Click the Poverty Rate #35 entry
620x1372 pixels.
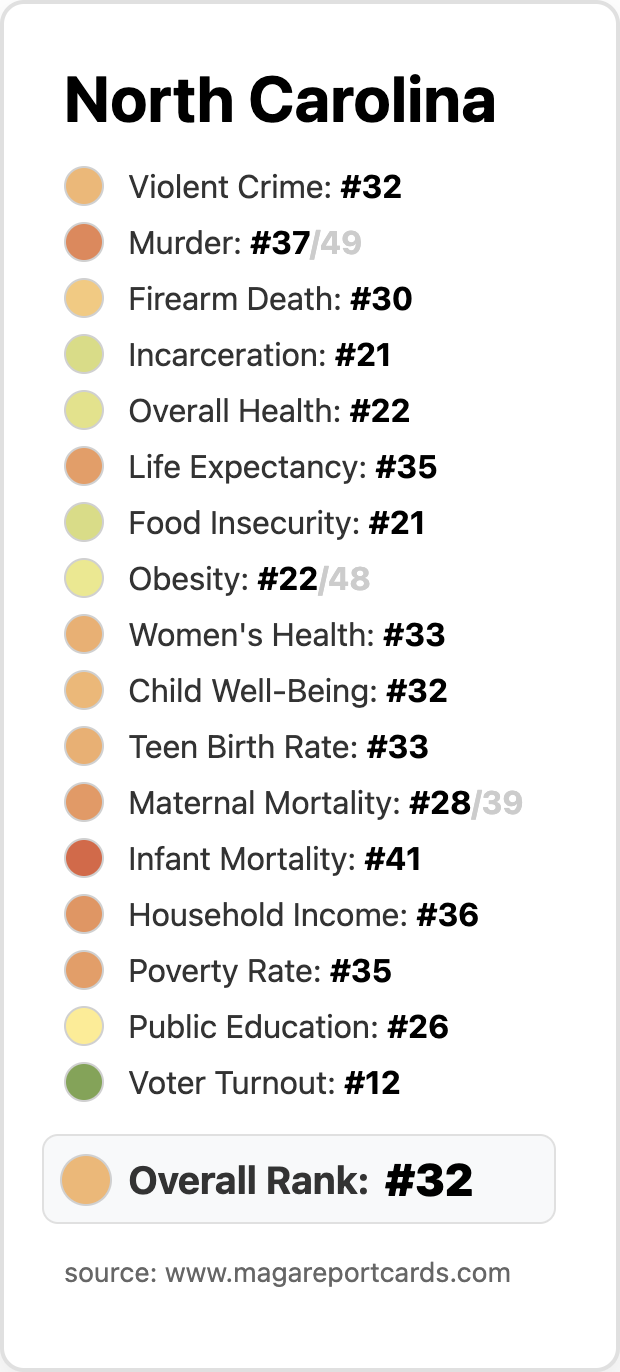[260, 971]
